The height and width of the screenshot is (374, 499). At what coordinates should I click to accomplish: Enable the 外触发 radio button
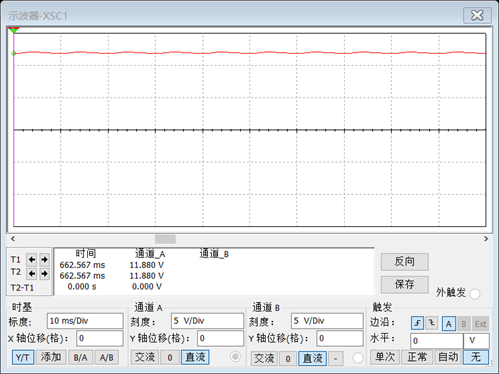[x=475, y=294]
